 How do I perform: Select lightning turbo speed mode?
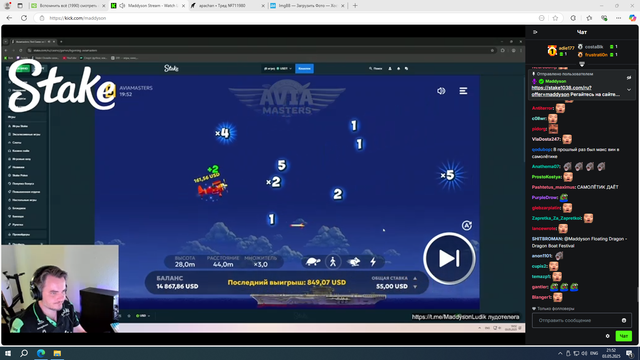(x=373, y=262)
